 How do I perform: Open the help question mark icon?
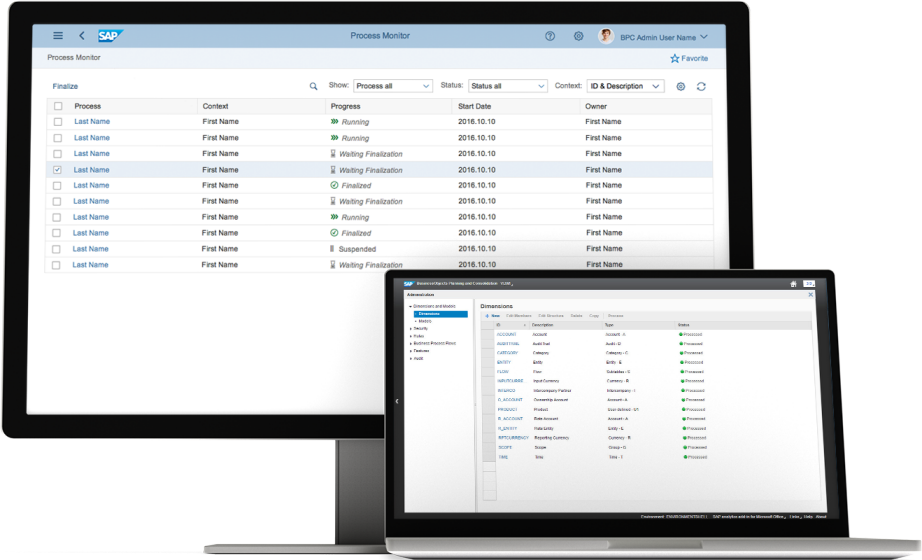tap(550, 36)
